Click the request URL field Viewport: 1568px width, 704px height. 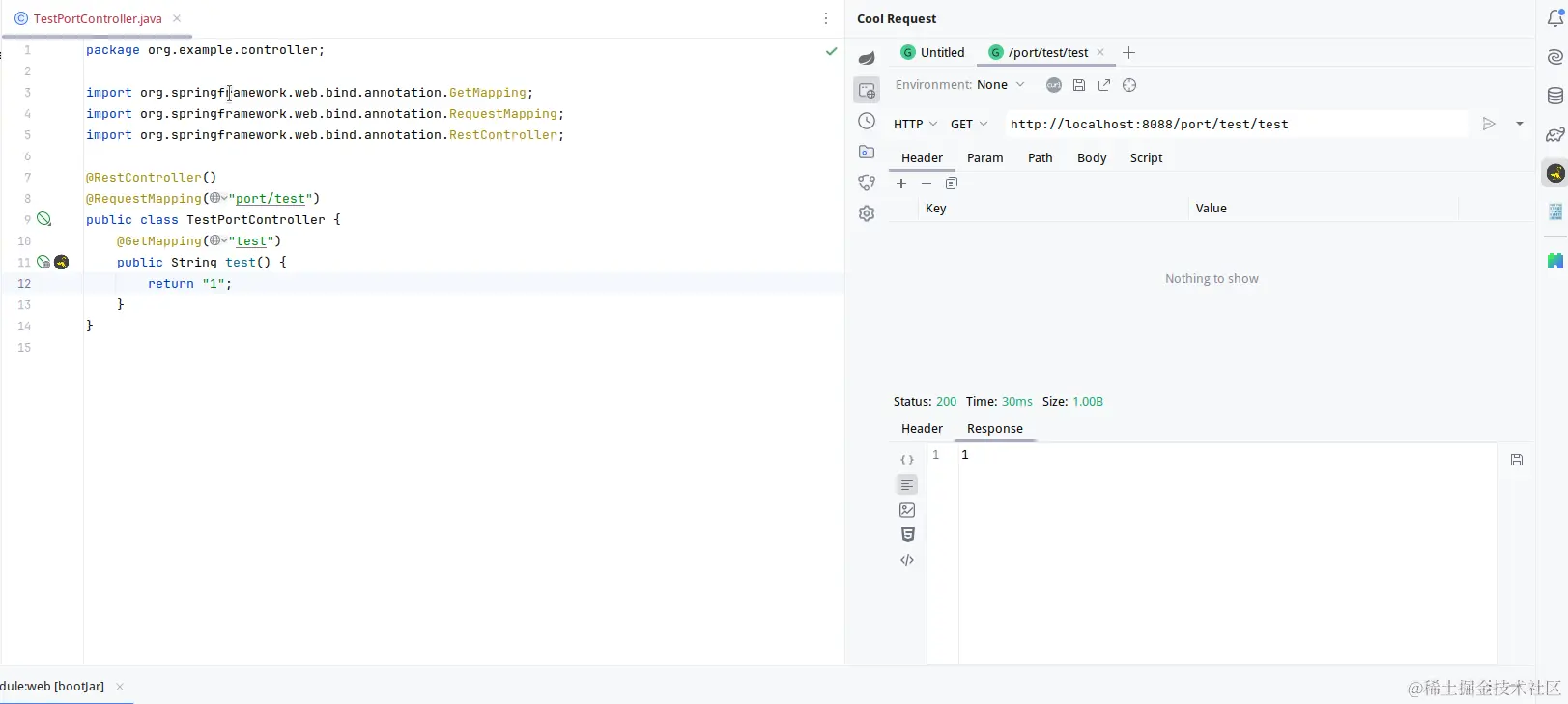pyautogui.click(x=1236, y=124)
